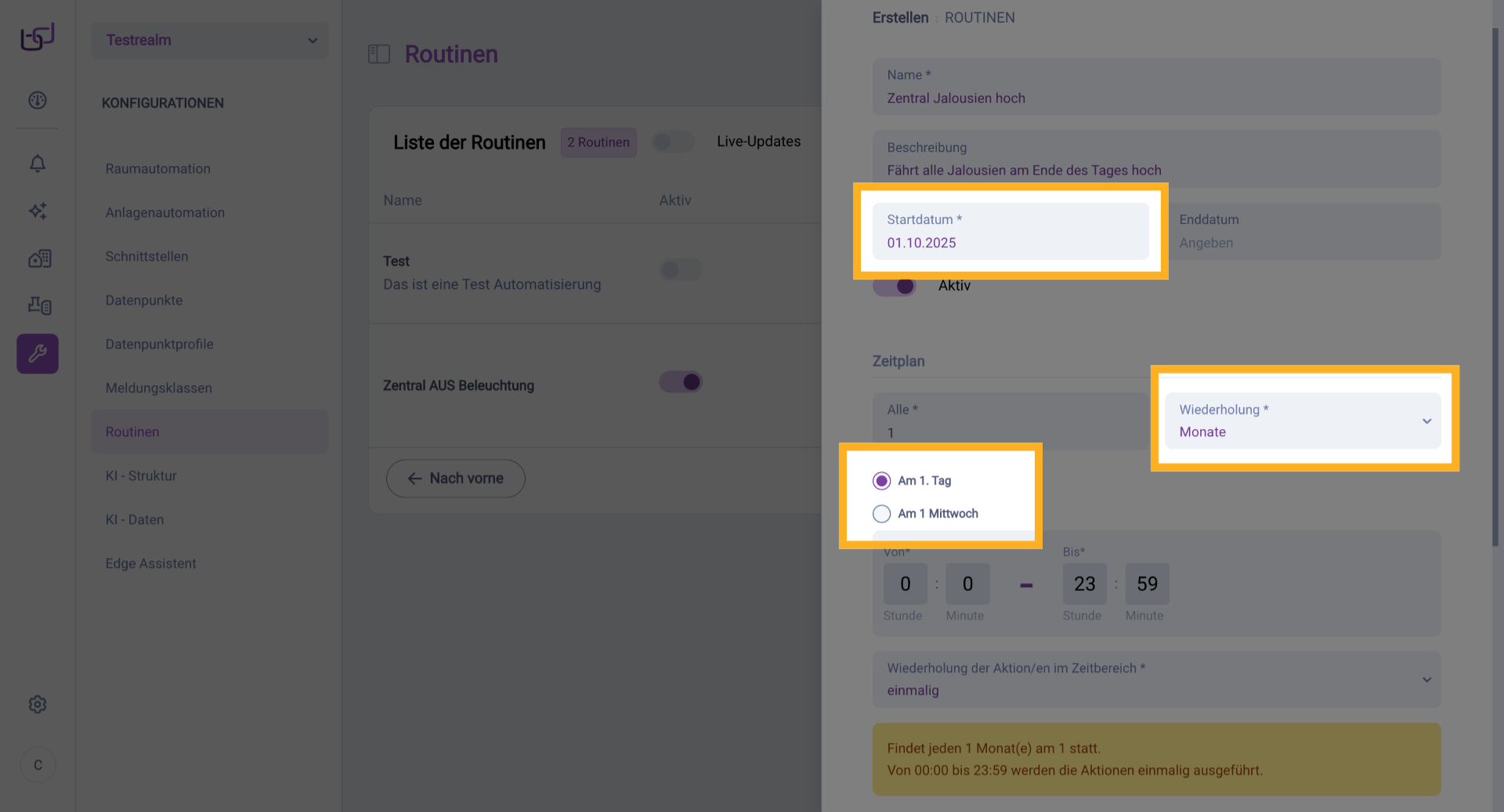Open the Testrealm realm dropdown
This screenshot has height=812, width=1504.
click(210, 40)
